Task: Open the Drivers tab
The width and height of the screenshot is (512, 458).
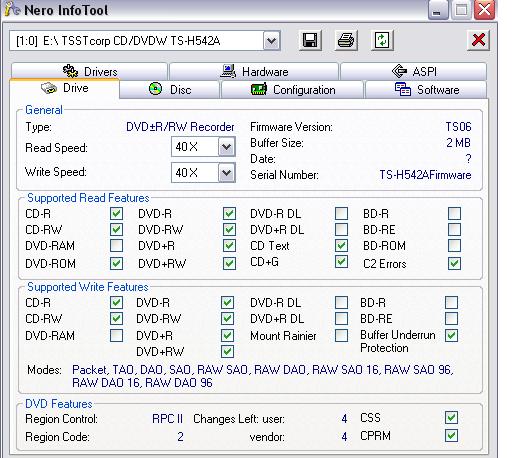Action: coord(89,71)
